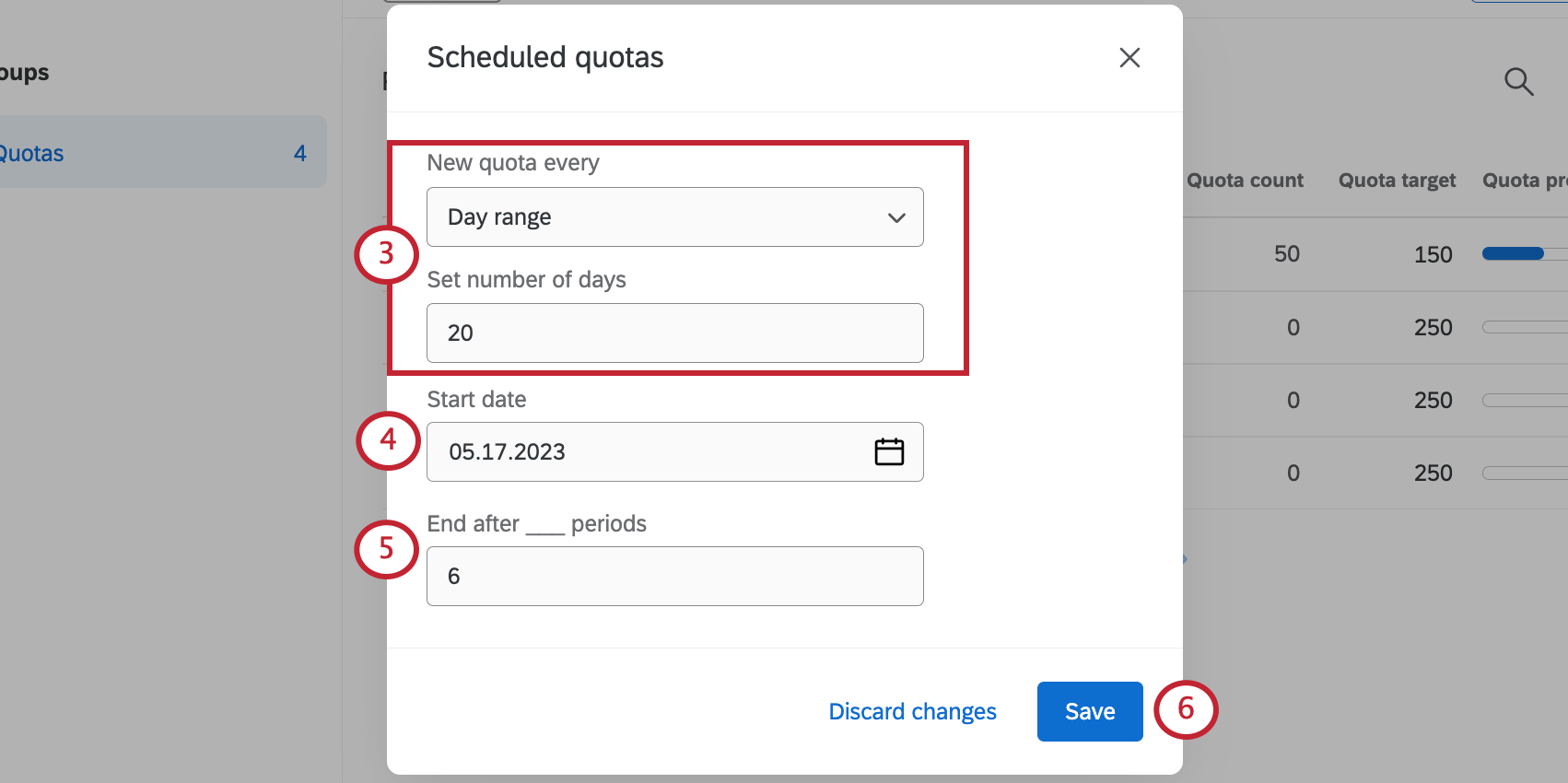The width and height of the screenshot is (1568, 783).
Task: Click the Set number of days field
Action: click(673, 333)
